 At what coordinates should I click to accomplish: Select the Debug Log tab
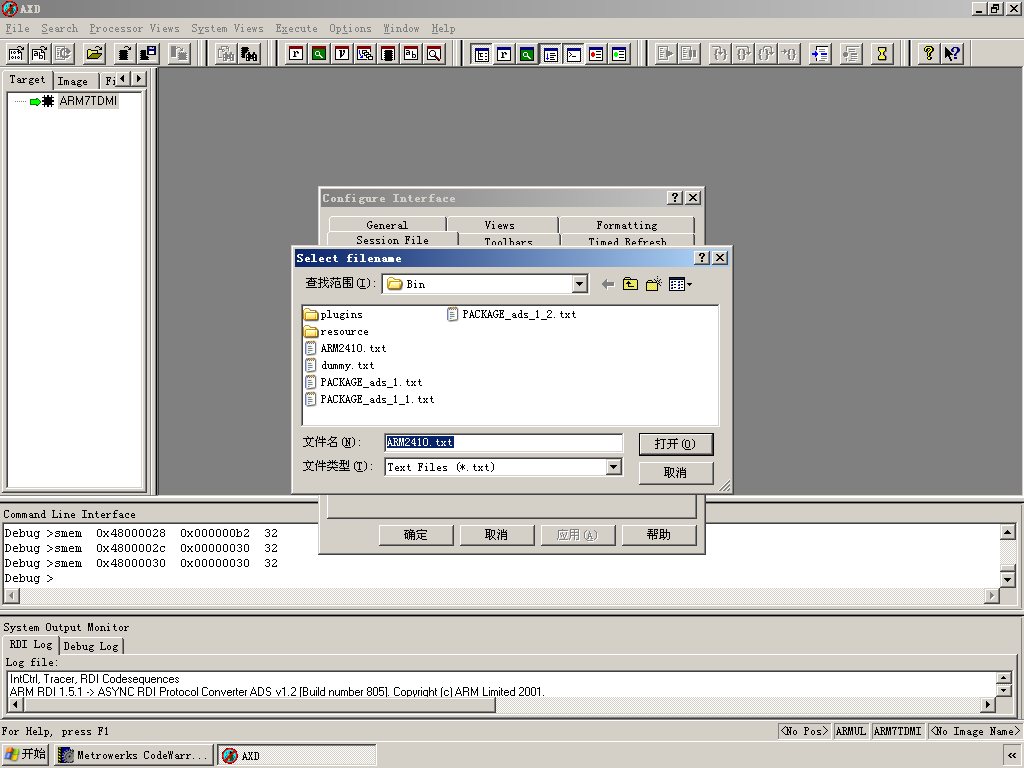click(91, 646)
